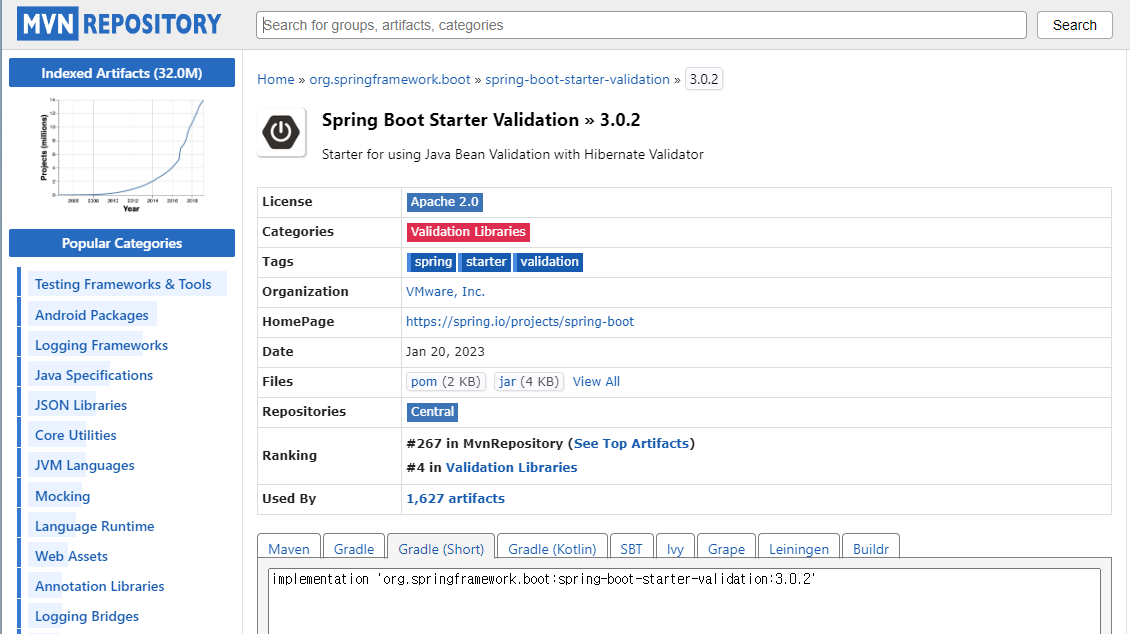This screenshot has height=634, width=1130.
Task: Open Android Packages category
Action: point(92,315)
